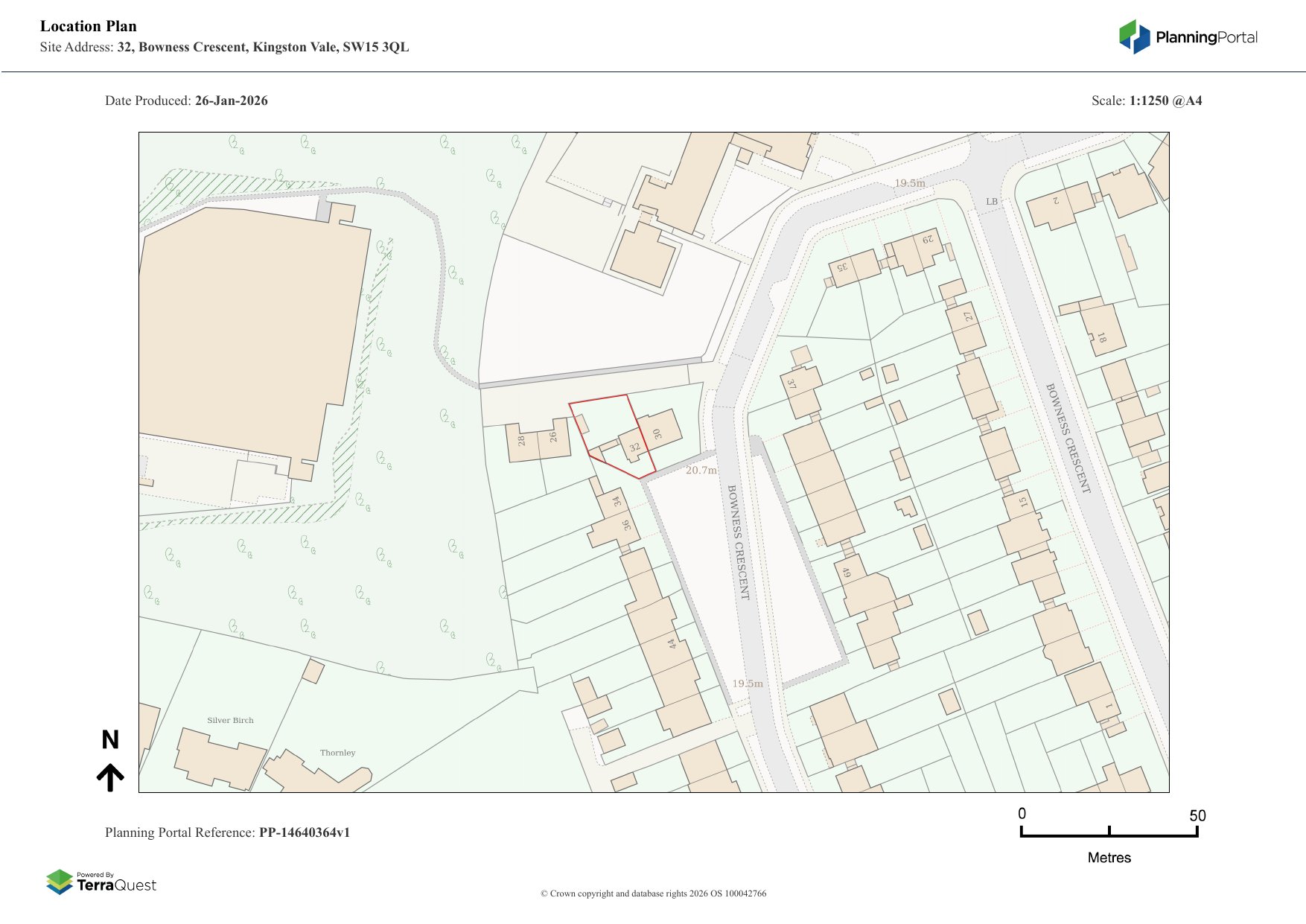Click the Metres label under the scale bar
The image size is (1306, 924).
click(x=1109, y=858)
